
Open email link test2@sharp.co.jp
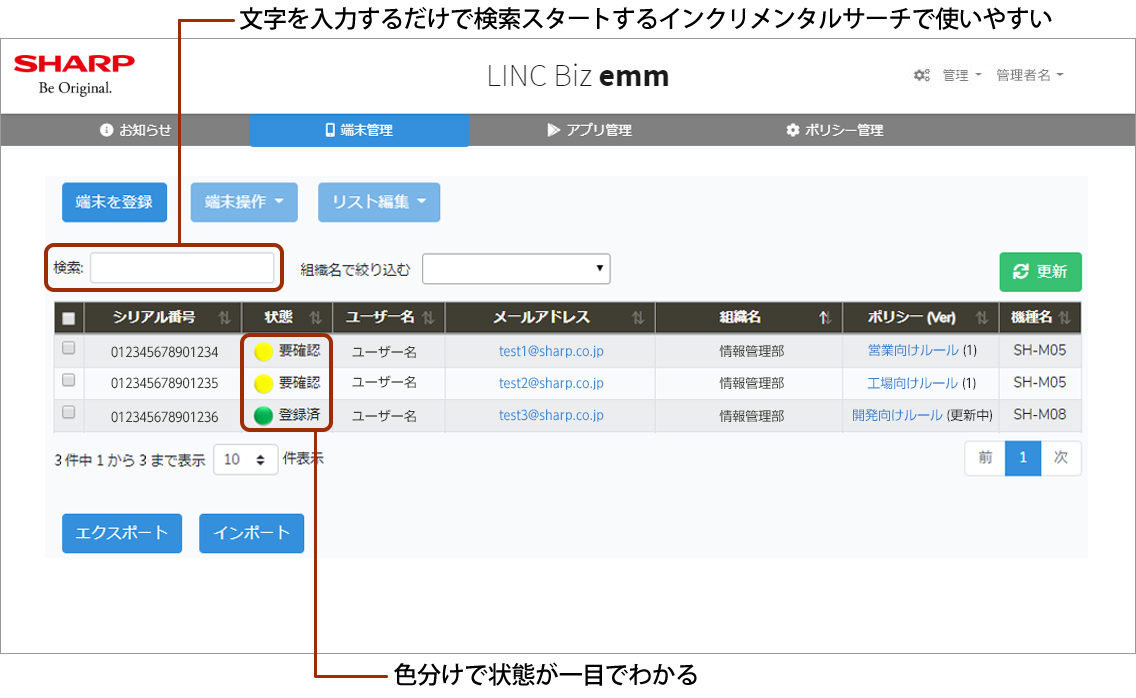pyautogui.click(x=551, y=383)
